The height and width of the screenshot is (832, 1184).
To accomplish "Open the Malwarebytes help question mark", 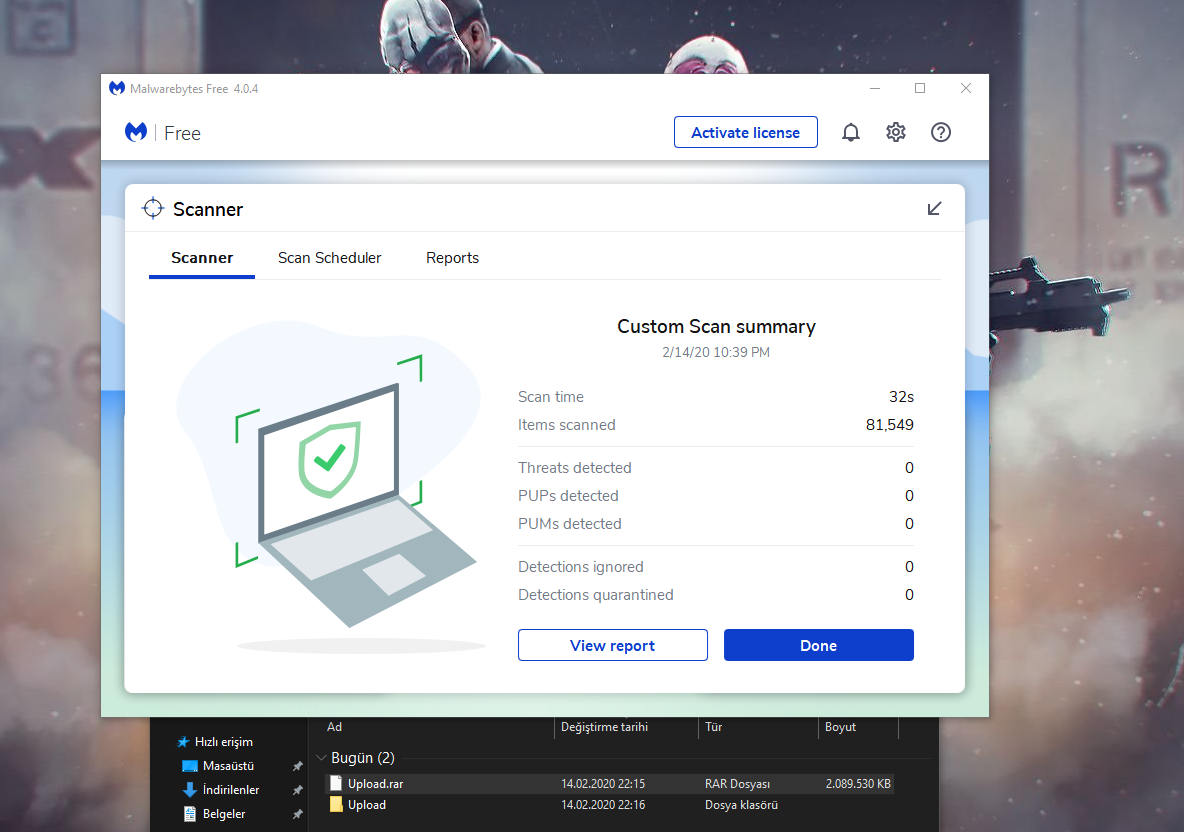I will (x=940, y=133).
